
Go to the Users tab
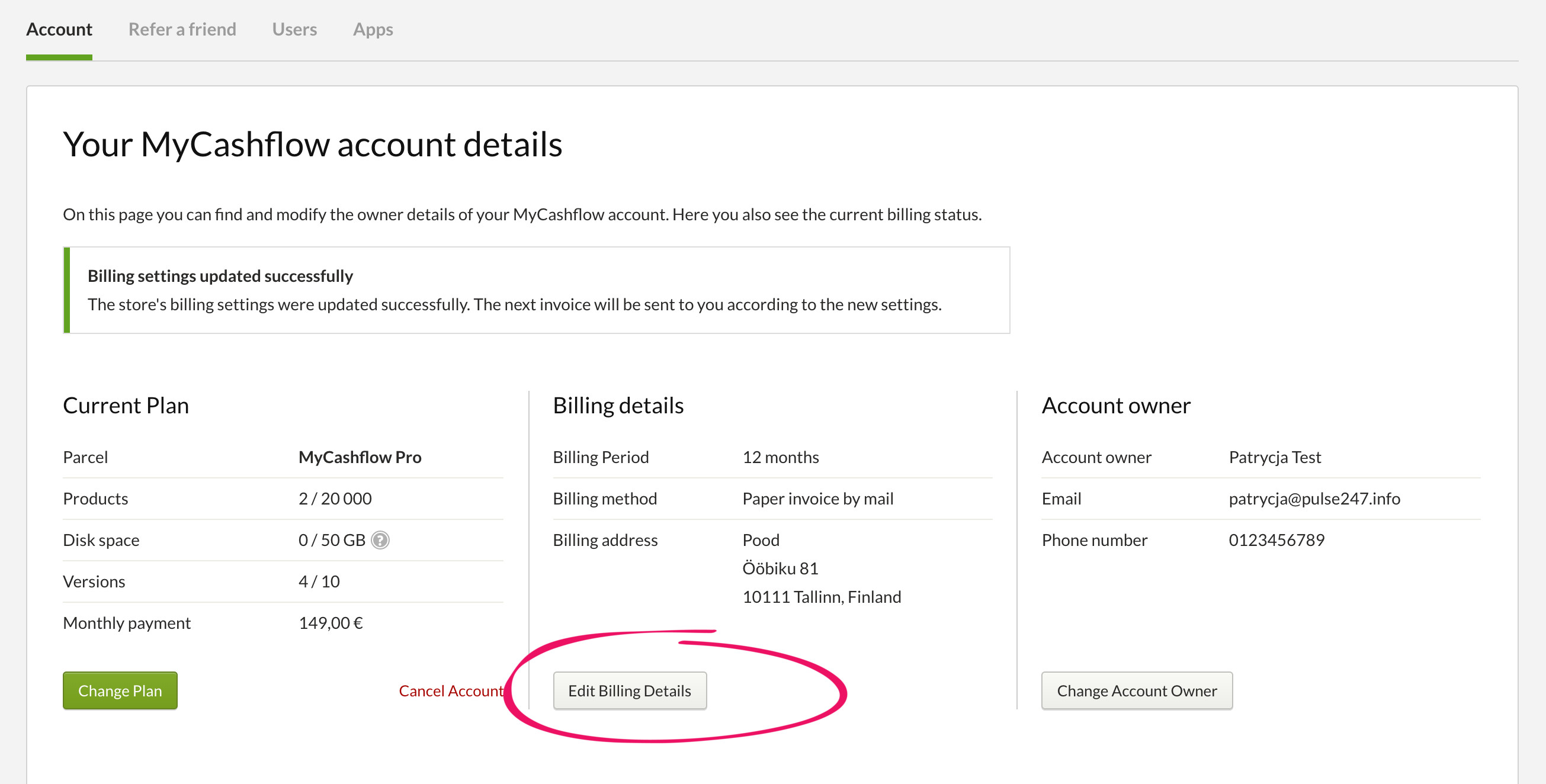pos(294,30)
